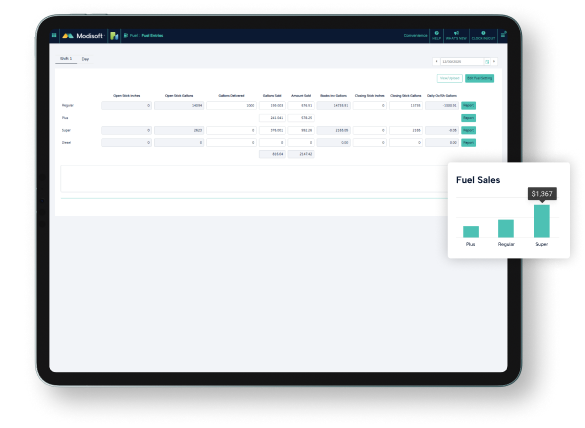The image size is (585, 428).
Task: Switch to the Day tab
Action: coord(85,59)
